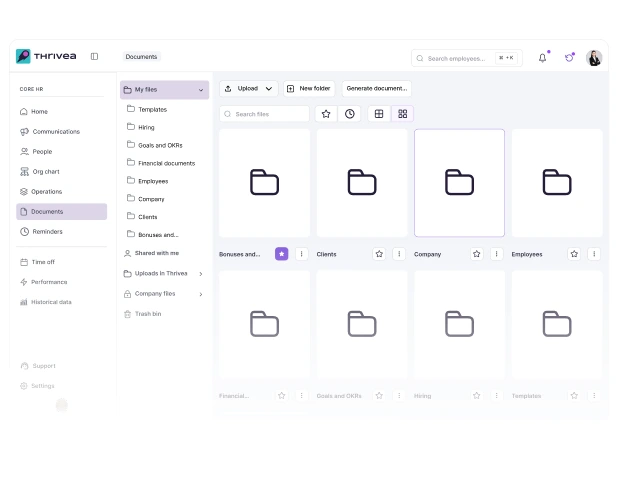Unfavorite the Bonuses and... folder
Image resolution: width=620 pixels, height=500 pixels.
click(x=282, y=254)
